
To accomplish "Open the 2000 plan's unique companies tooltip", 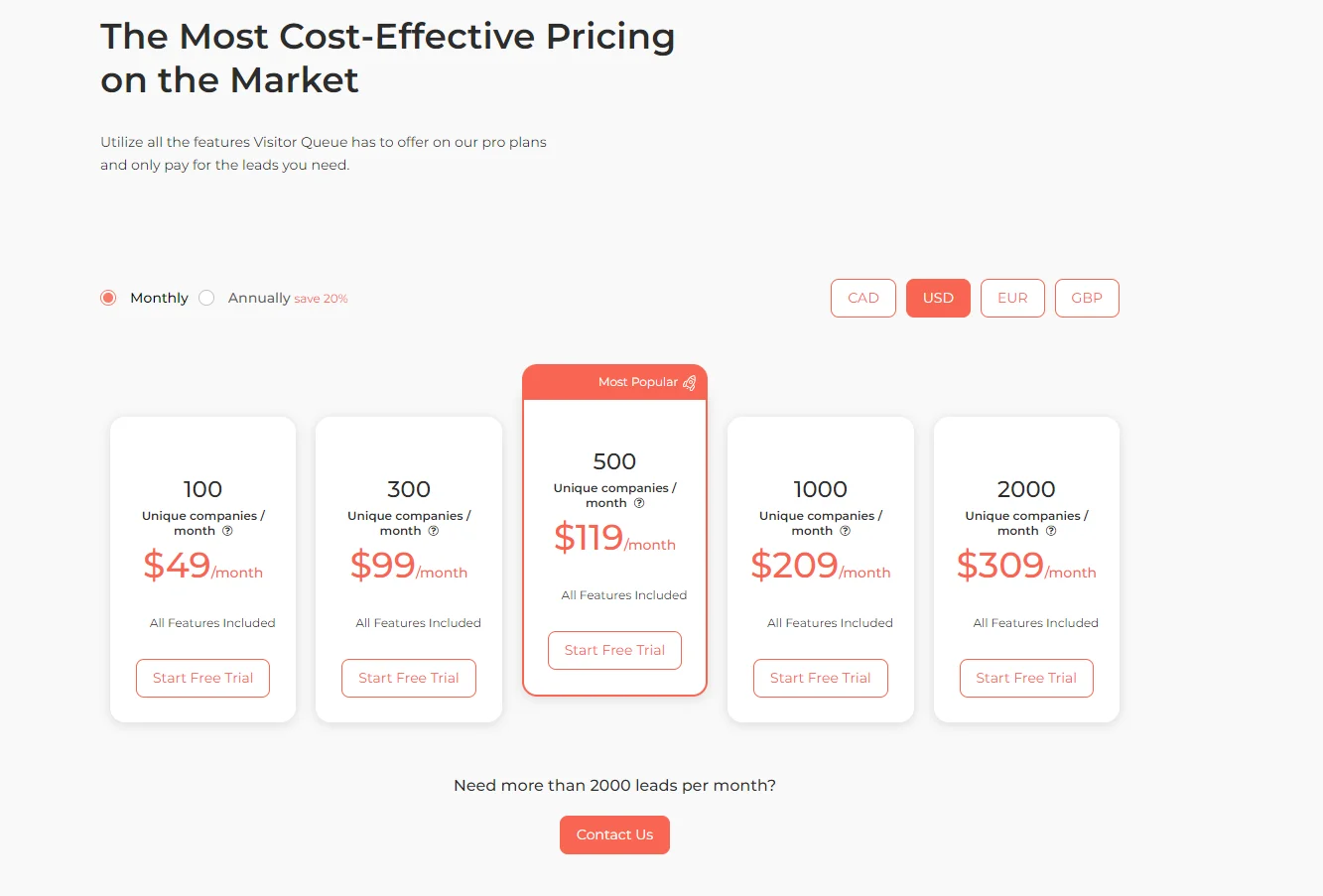I will (1051, 531).
